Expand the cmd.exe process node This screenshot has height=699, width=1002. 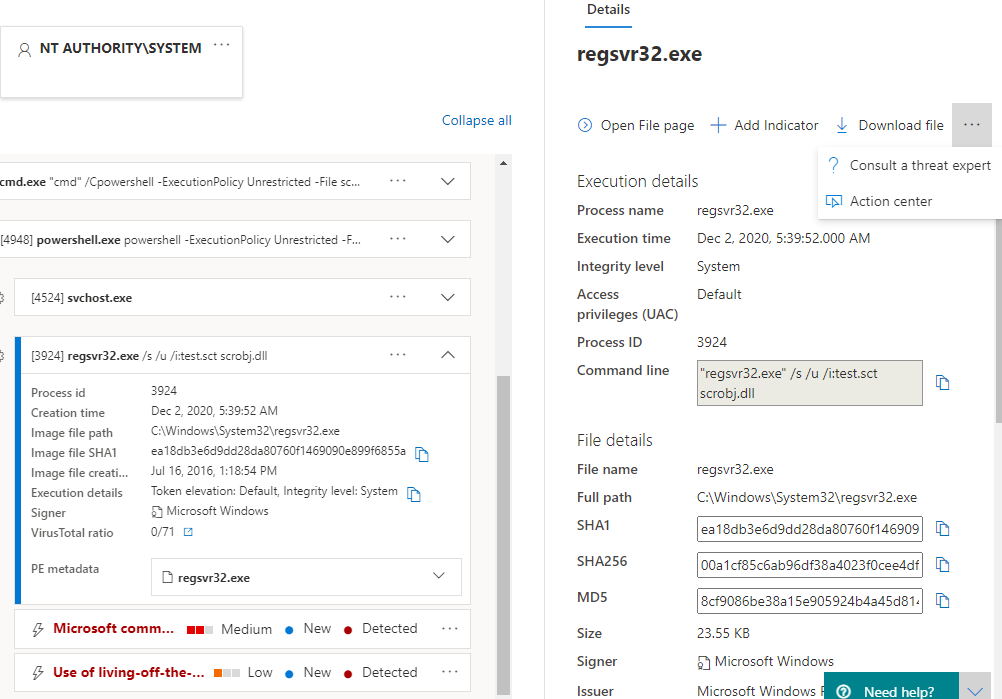[x=448, y=181]
